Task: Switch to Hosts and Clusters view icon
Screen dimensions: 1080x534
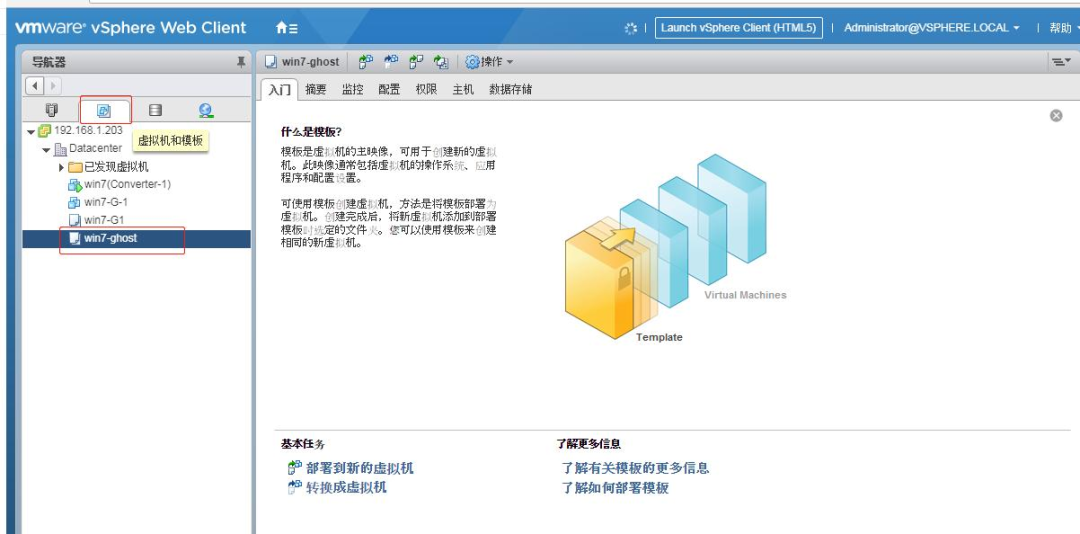Action: point(52,110)
